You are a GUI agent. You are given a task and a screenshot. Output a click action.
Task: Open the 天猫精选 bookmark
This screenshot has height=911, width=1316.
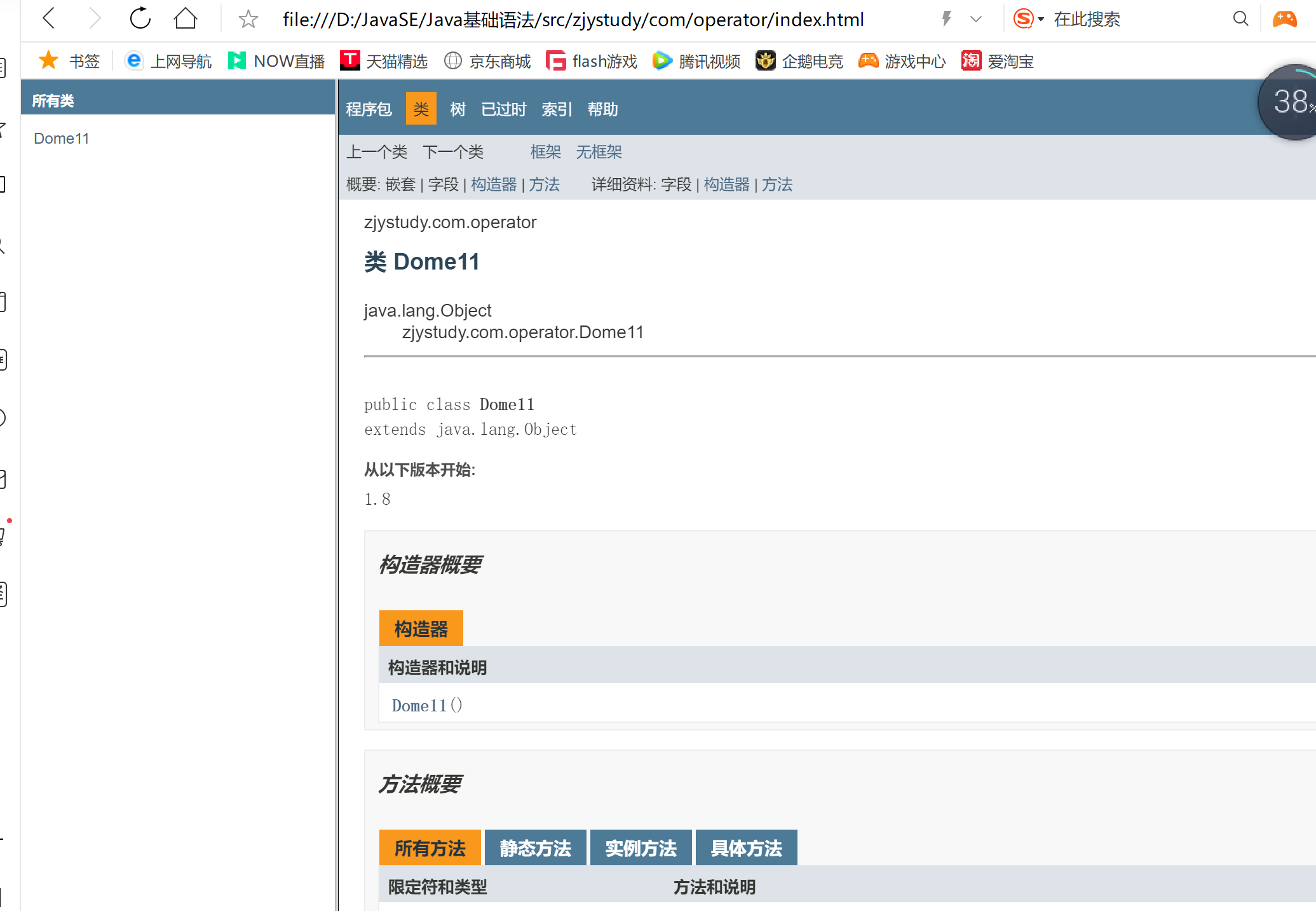tap(384, 61)
